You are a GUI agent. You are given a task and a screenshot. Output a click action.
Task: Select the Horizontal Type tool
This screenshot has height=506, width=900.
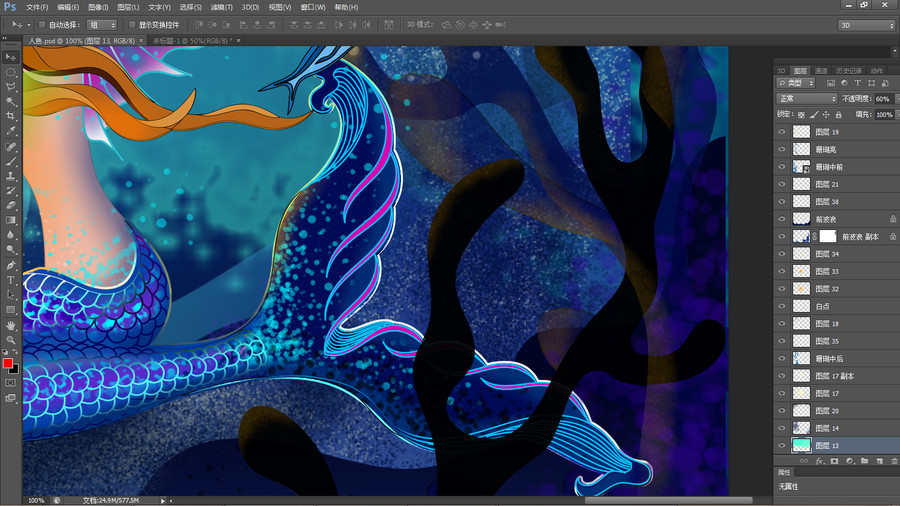pos(10,280)
